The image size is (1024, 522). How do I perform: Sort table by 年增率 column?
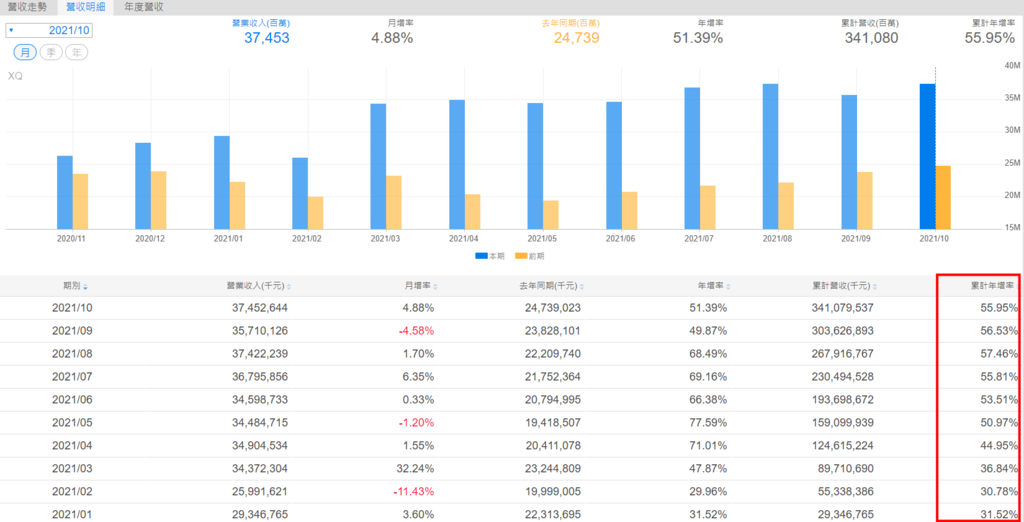714,286
